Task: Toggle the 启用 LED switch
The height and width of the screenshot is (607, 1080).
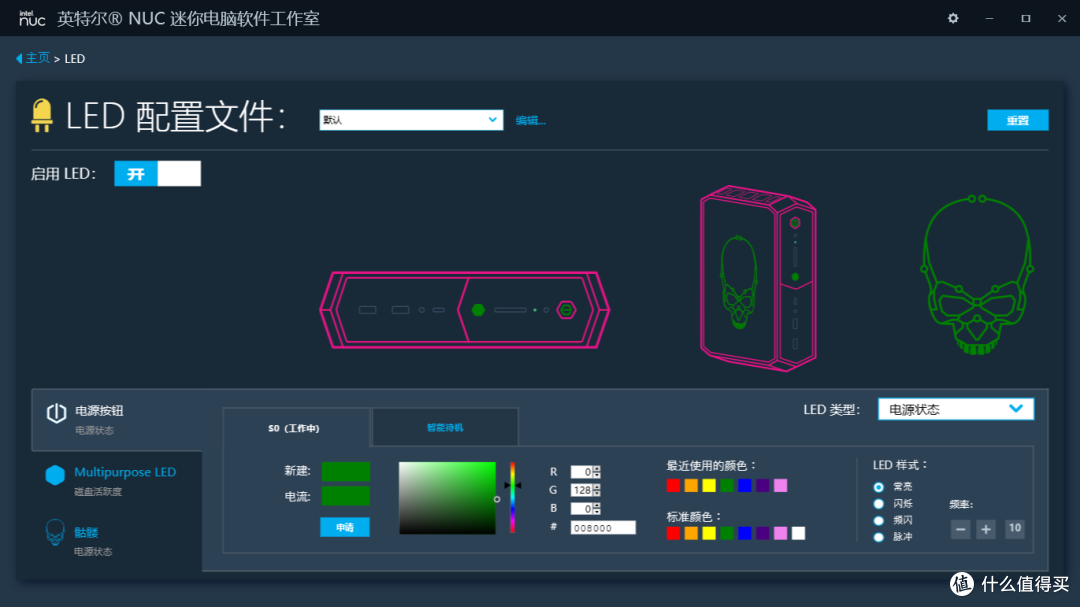Action: tap(158, 174)
